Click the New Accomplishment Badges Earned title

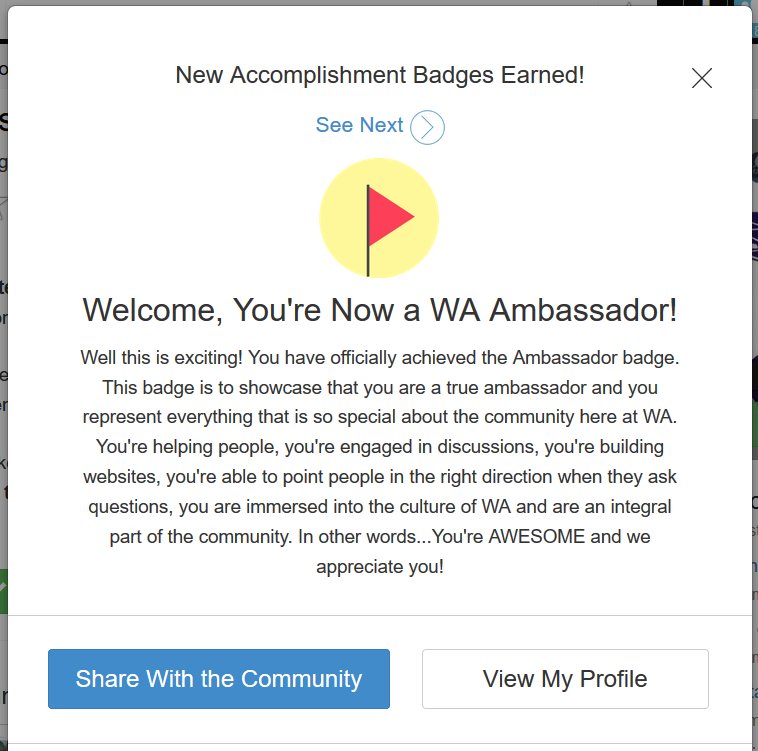coord(380,75)
